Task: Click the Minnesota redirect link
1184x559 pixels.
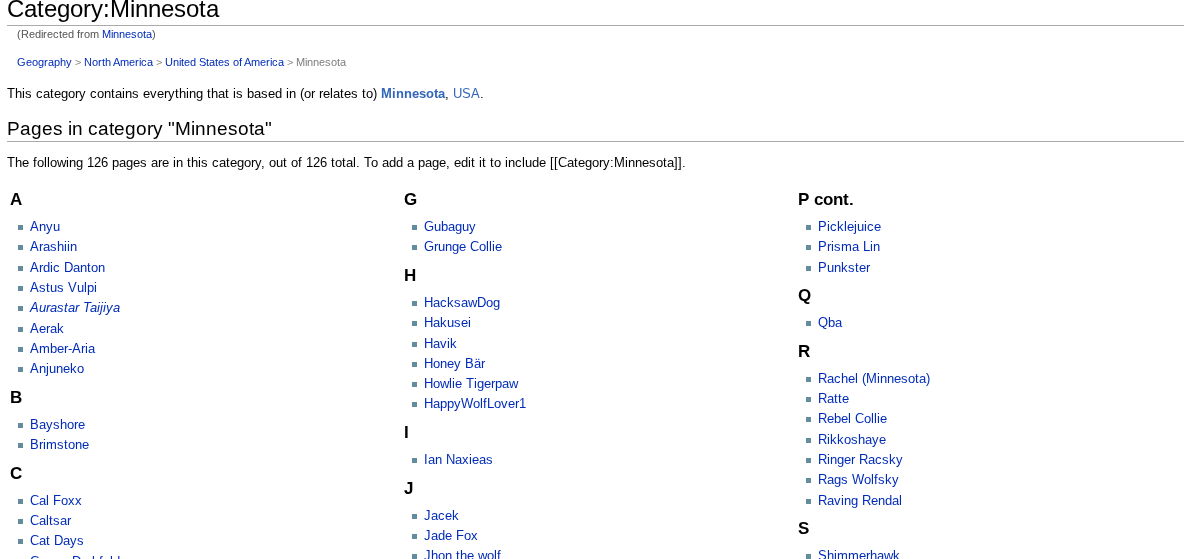Action: [127, 34]
